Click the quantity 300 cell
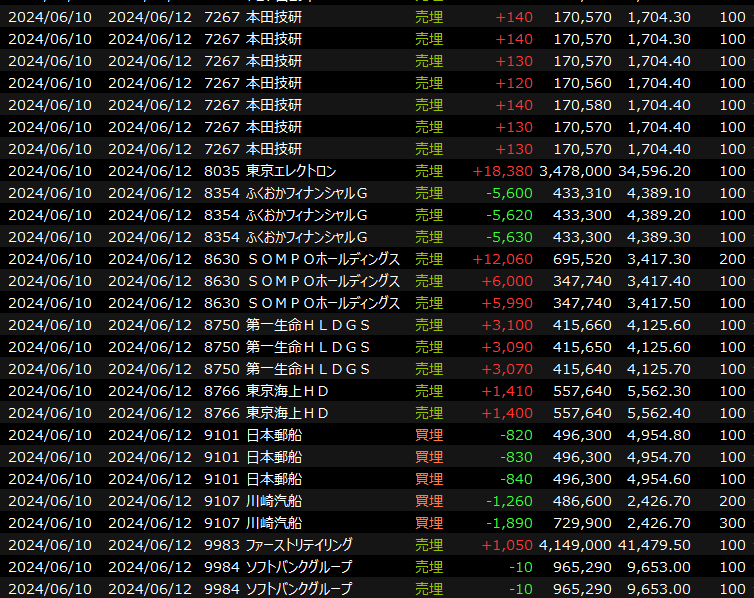 pos(731,523)
